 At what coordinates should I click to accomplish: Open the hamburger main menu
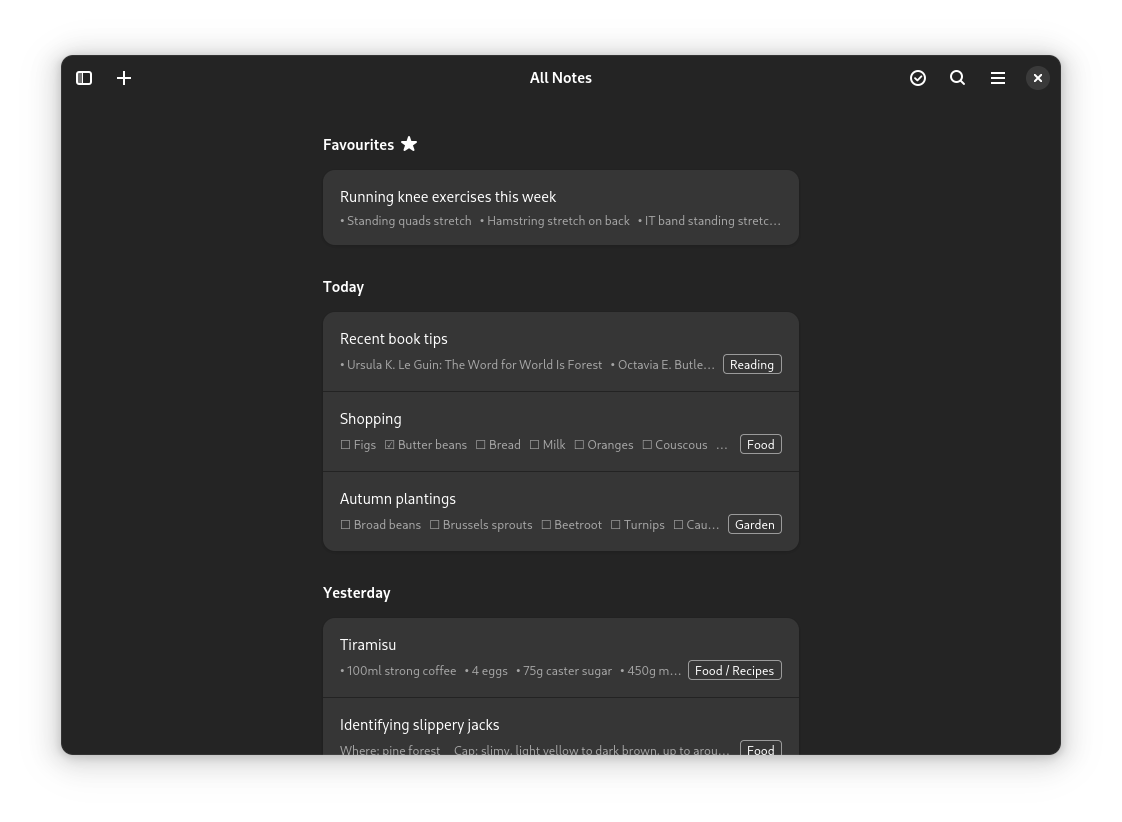[998, 78]
